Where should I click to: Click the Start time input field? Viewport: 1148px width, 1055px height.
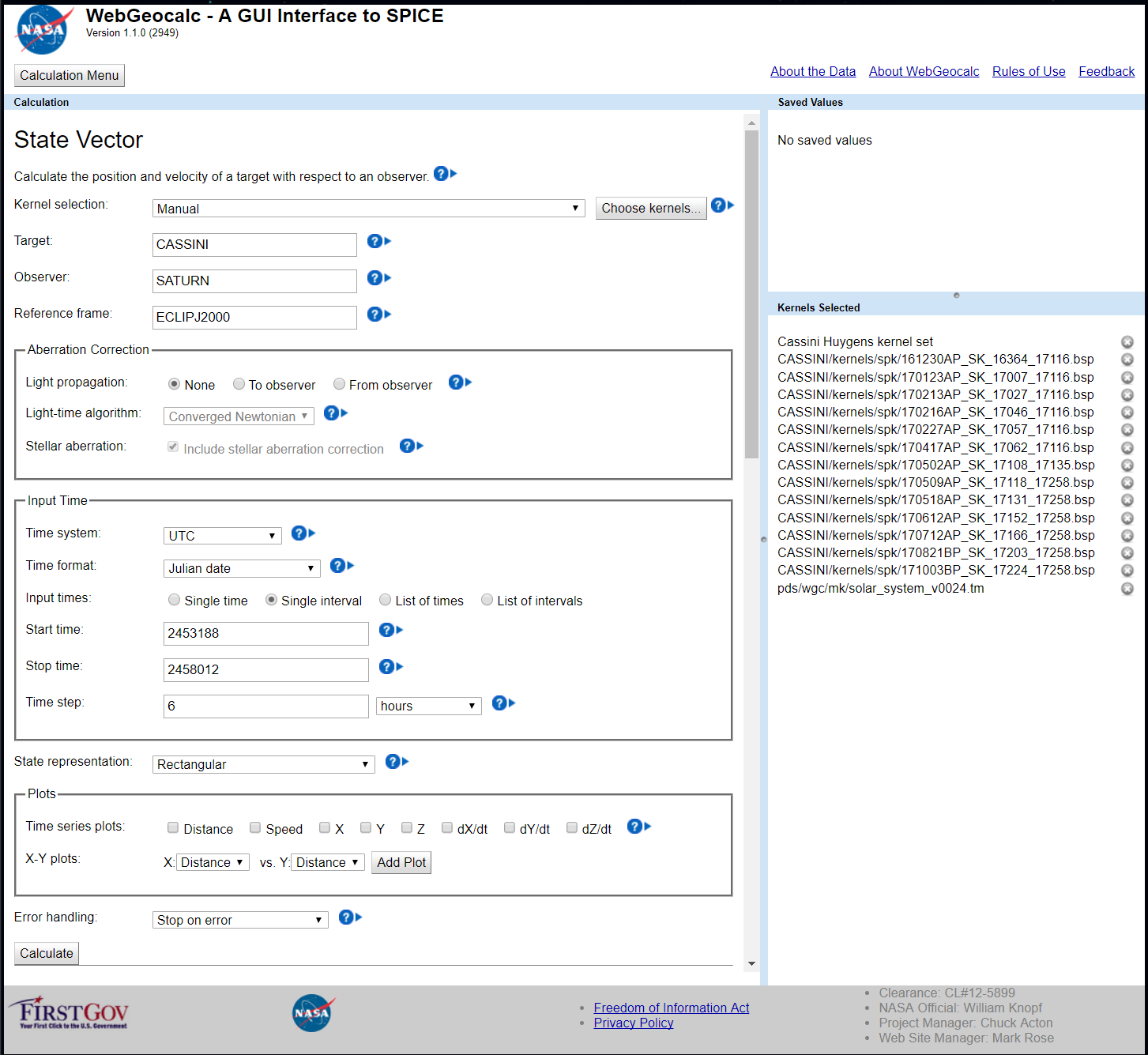tap(266, 634)
